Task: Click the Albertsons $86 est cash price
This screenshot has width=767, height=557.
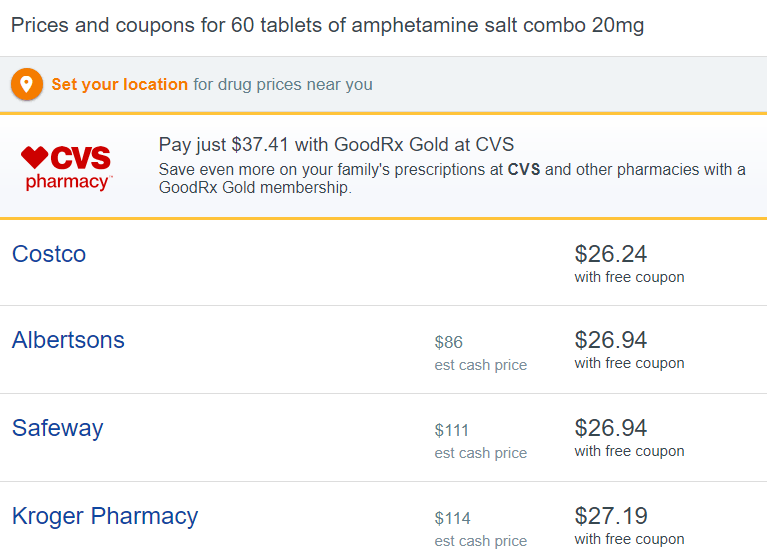Action: pyautogui.click(x=449, y=342)
